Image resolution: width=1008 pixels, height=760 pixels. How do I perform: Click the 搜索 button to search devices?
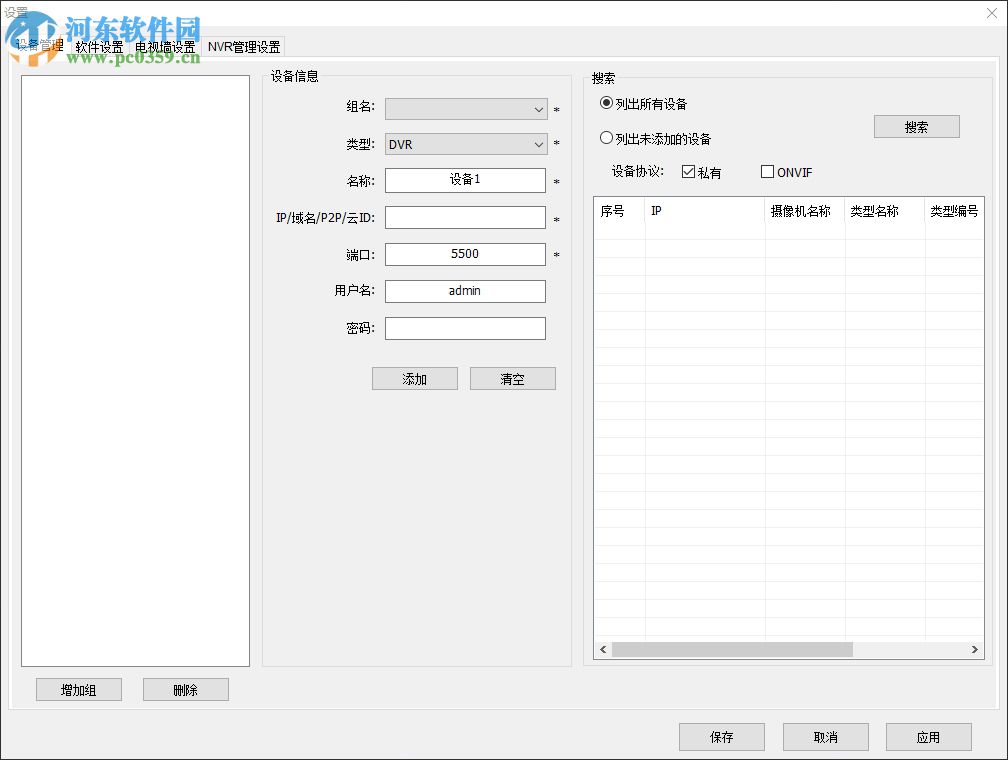[916, 126]
